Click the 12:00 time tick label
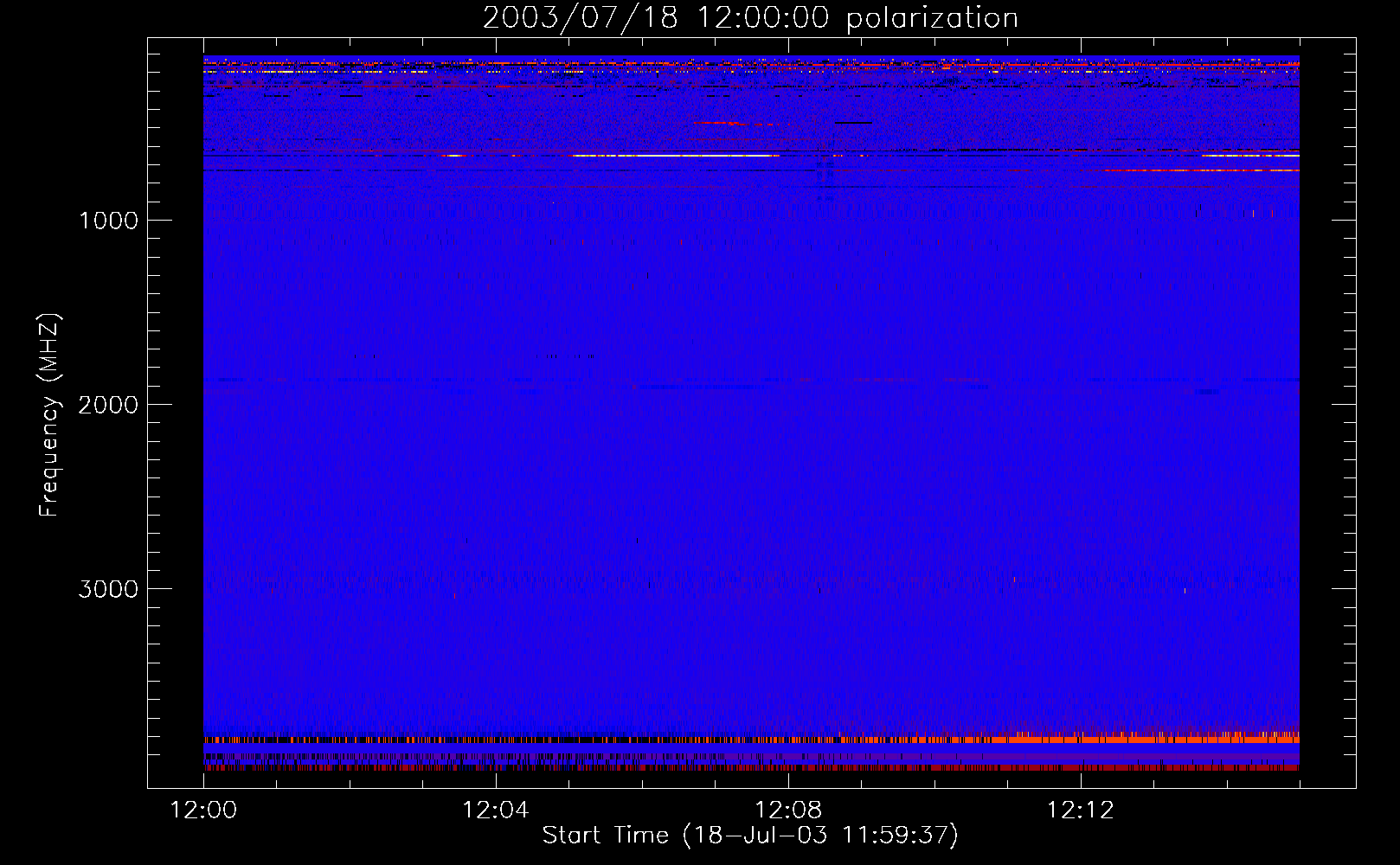1400x865 pixels. (203, 811)
